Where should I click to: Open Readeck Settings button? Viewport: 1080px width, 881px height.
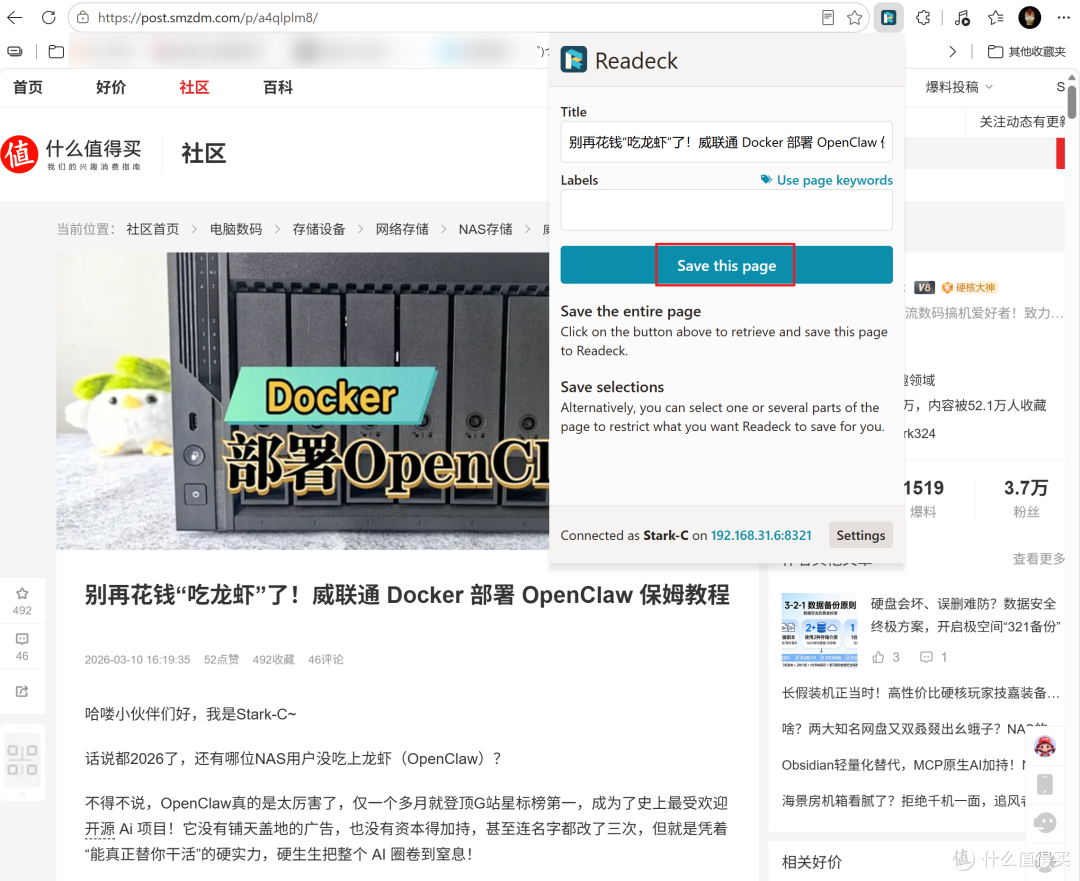(860, 535)
